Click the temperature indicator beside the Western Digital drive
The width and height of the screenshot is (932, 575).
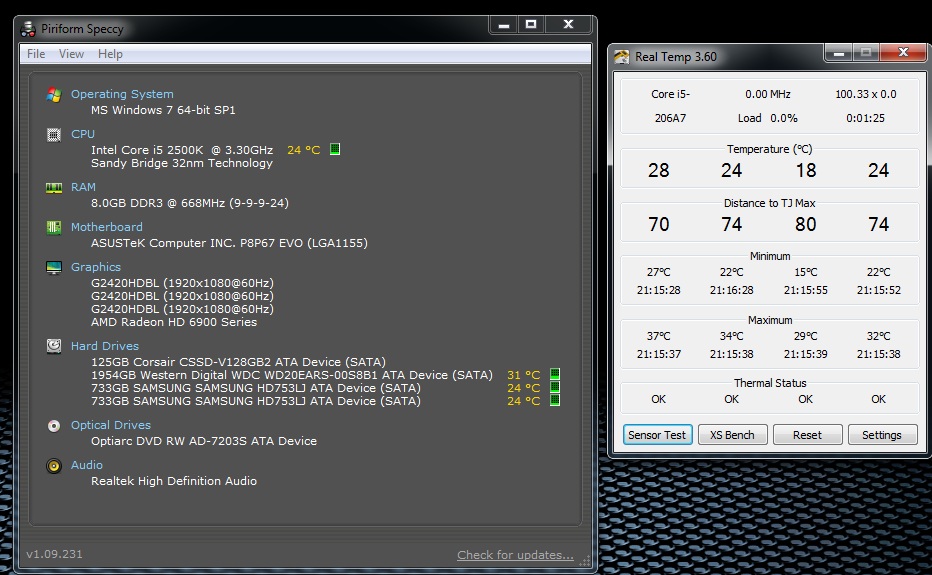[555, 374]
